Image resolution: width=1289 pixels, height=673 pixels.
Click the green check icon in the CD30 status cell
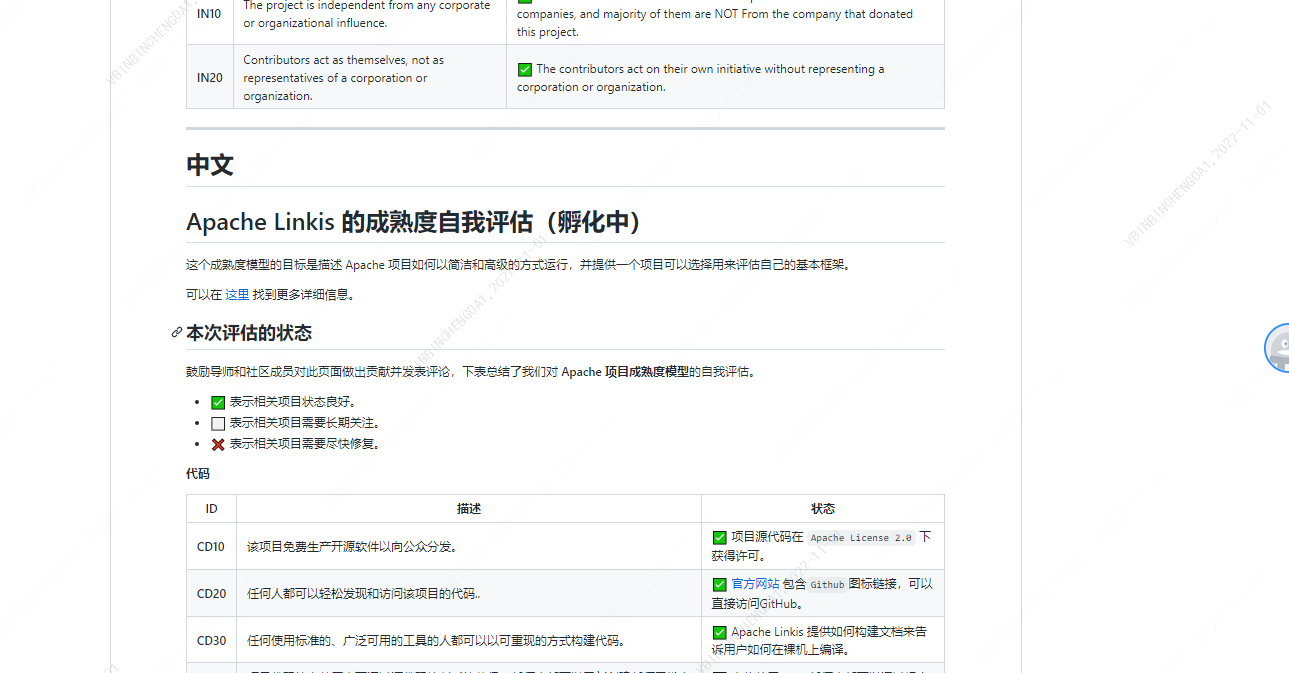pyautogui.click(x=719, y=632)
